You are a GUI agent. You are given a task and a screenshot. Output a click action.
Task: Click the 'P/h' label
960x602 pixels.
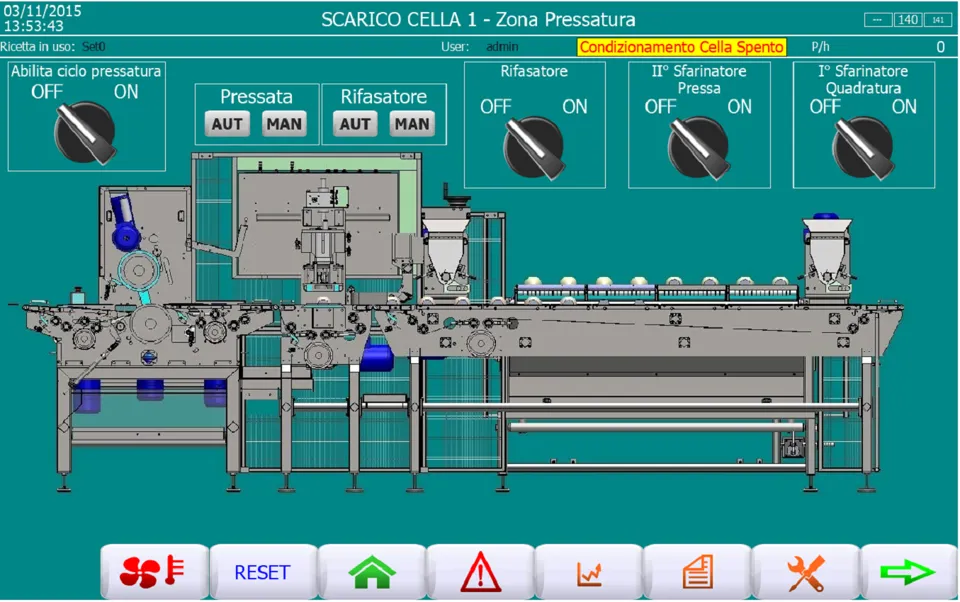(x=820, y=47)
